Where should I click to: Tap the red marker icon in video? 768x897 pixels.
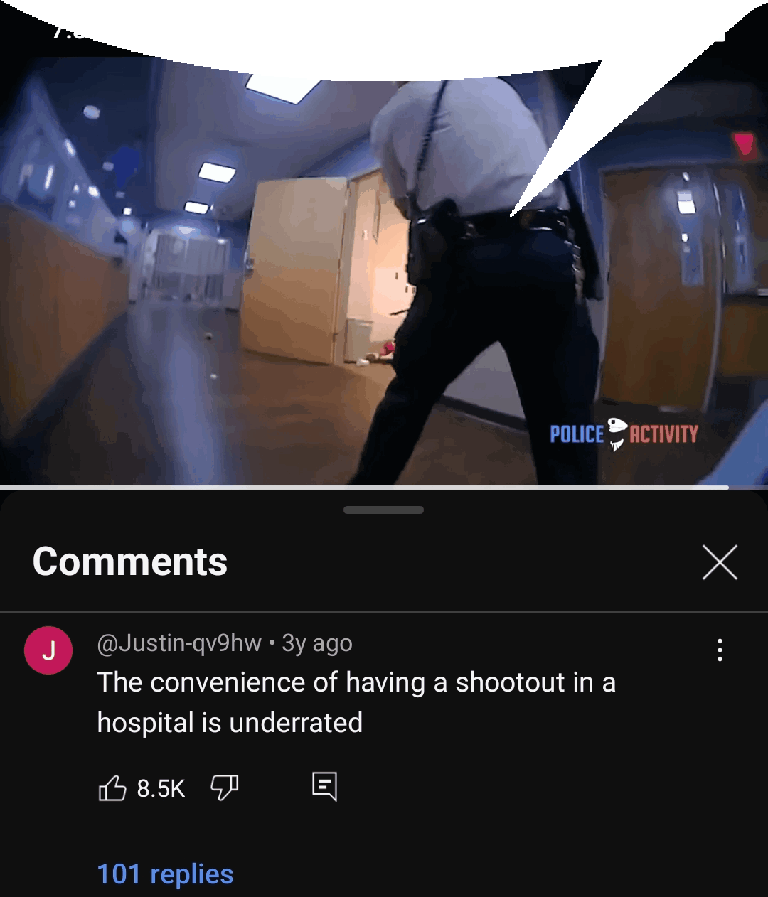(745, 145)
